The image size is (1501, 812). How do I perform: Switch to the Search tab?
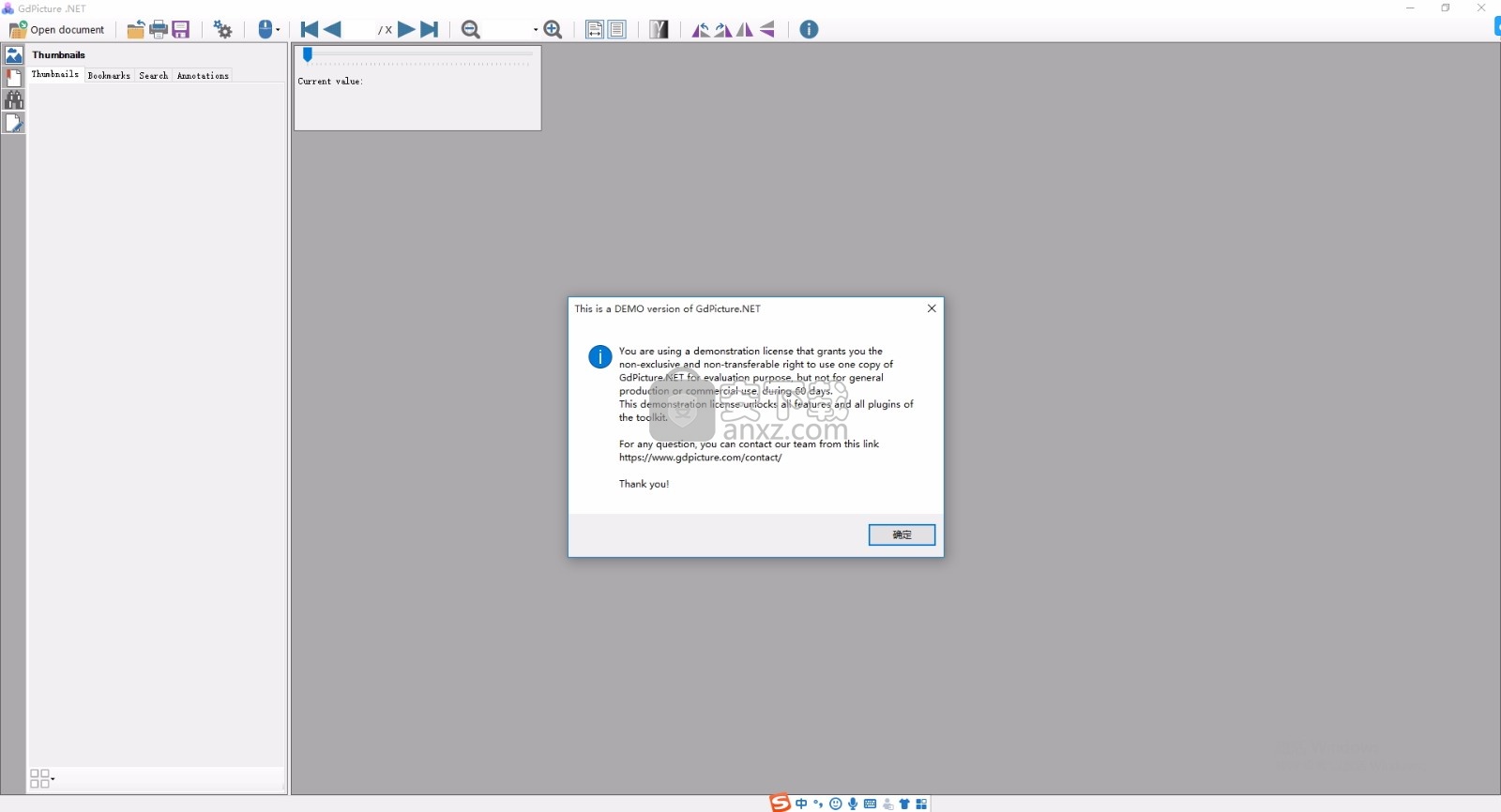(154, 75)
